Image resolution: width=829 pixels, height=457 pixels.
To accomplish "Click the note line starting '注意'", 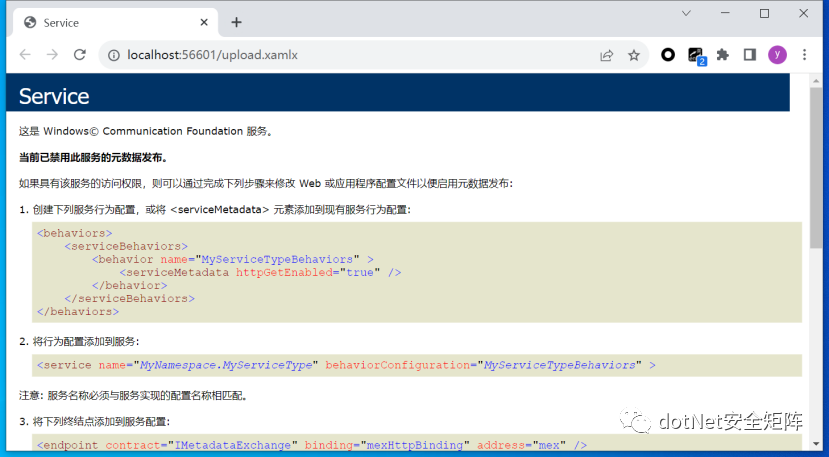I will tap(133, 395).
